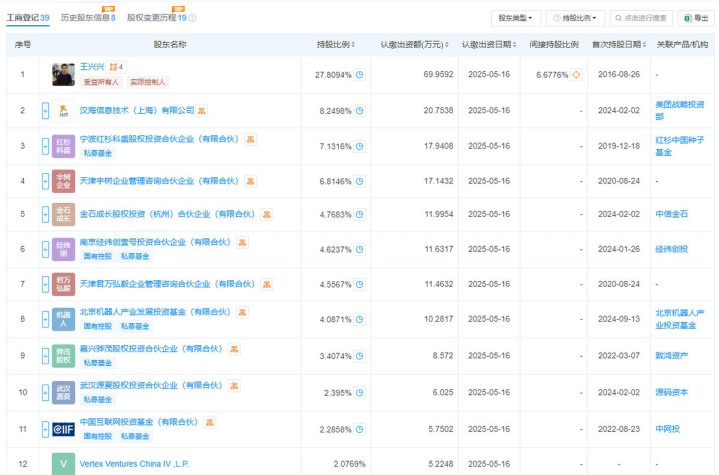719x475 pixels.
Task: Click equity structure icon after 汉海信息技术
Action: (x=202, y=110)
